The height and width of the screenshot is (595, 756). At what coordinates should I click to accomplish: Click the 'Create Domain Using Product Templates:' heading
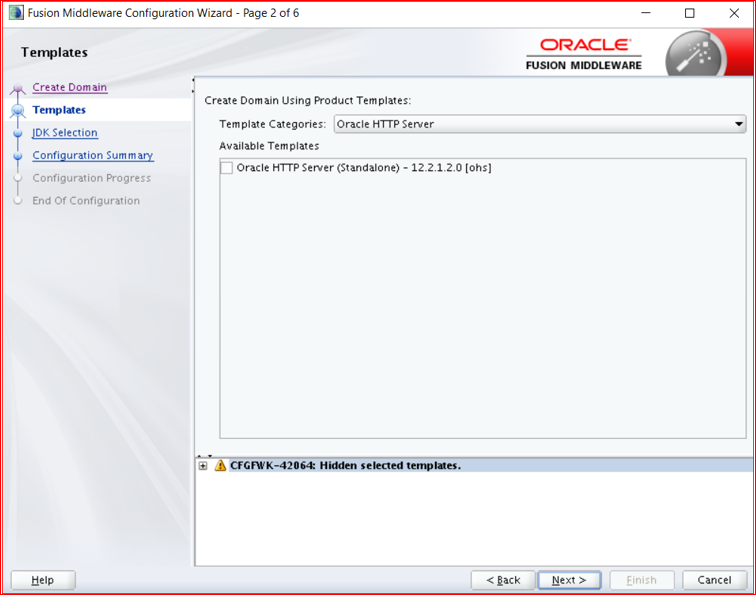pyautogui.click(x=308, y=100)
